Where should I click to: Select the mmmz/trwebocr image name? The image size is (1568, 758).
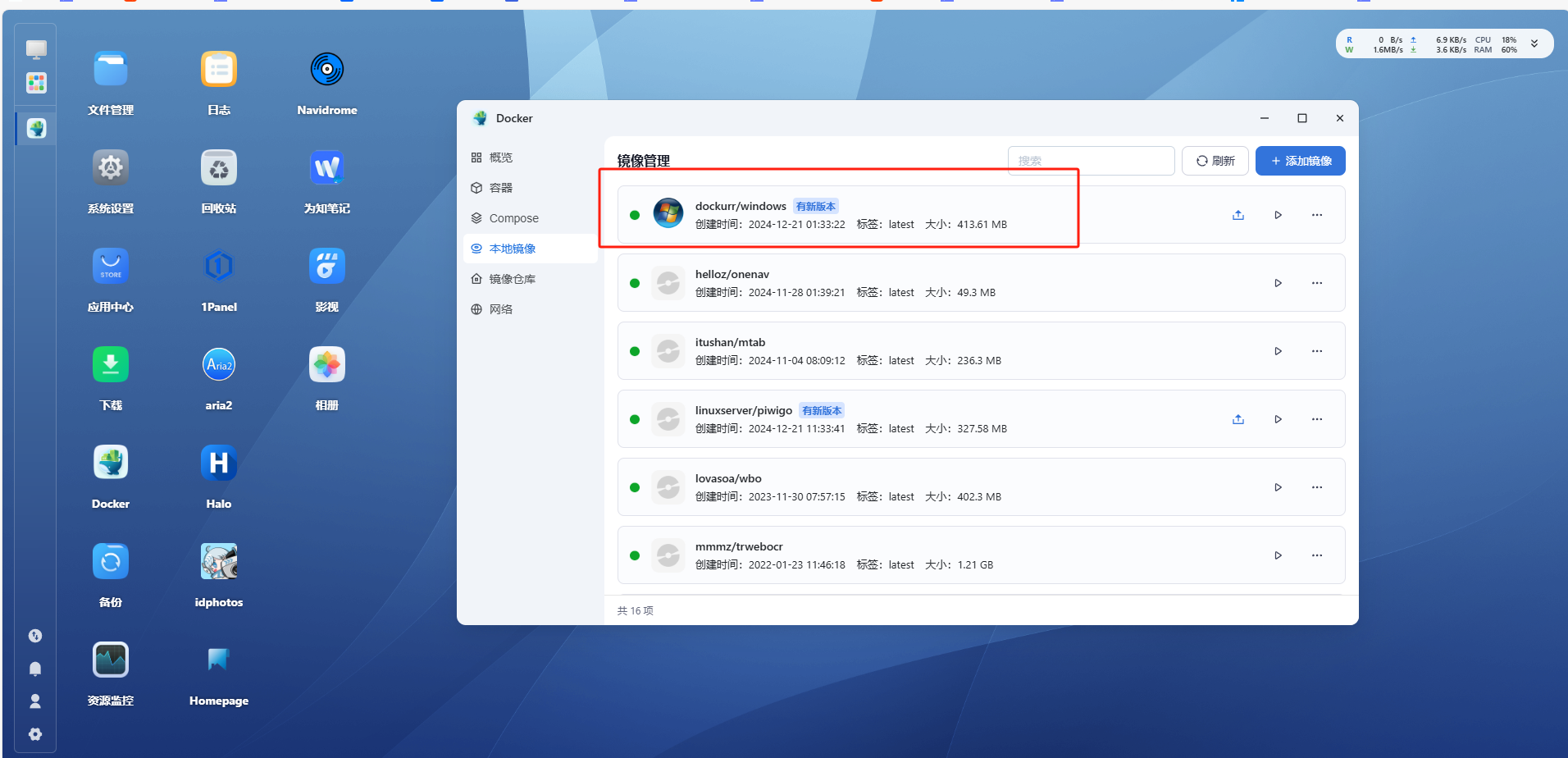pos(739,546)
